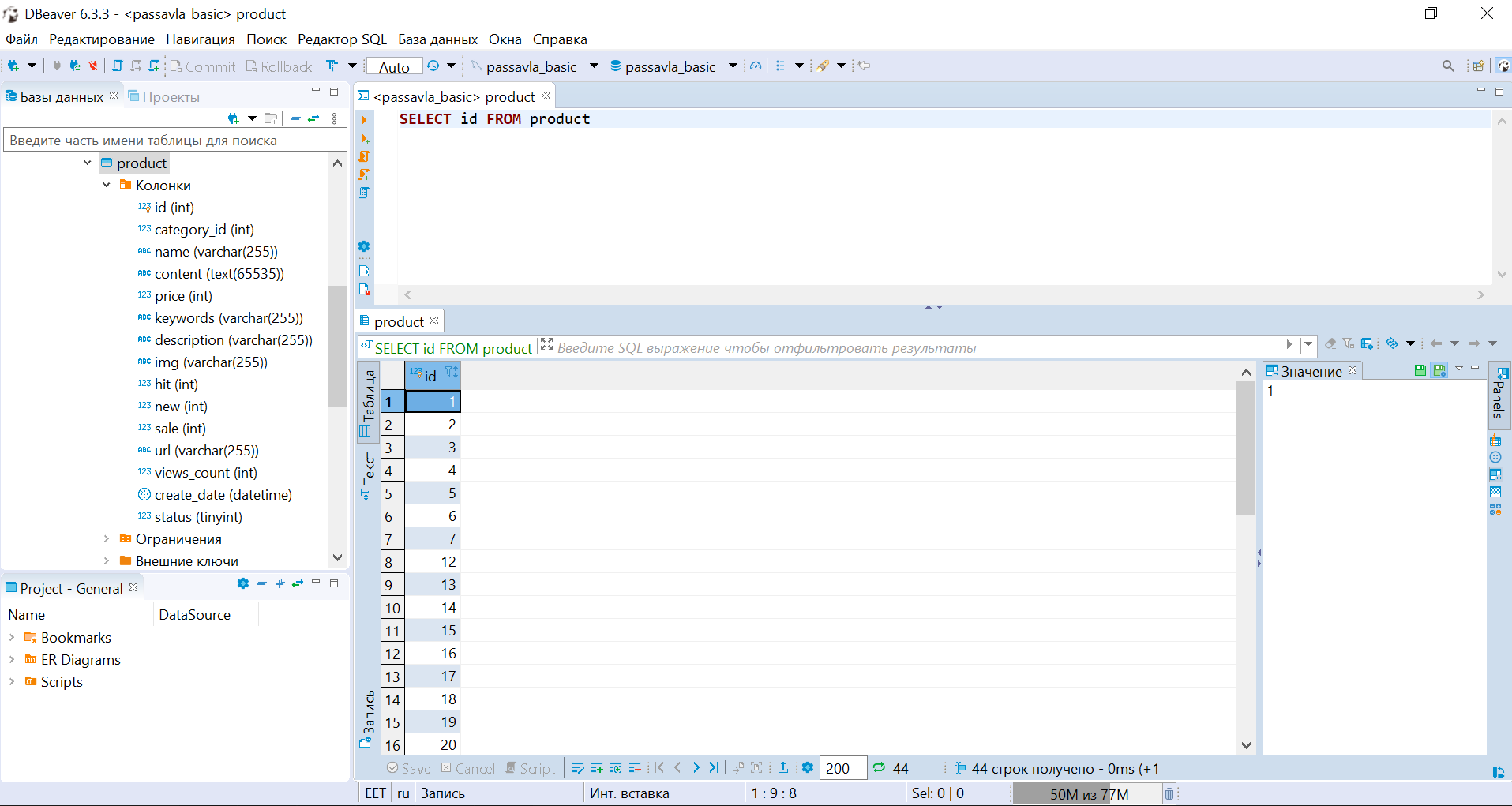Click the new connection plug icon in main toolbar
This screenshot has width=1512, height=806.
(x=13, y=66)
